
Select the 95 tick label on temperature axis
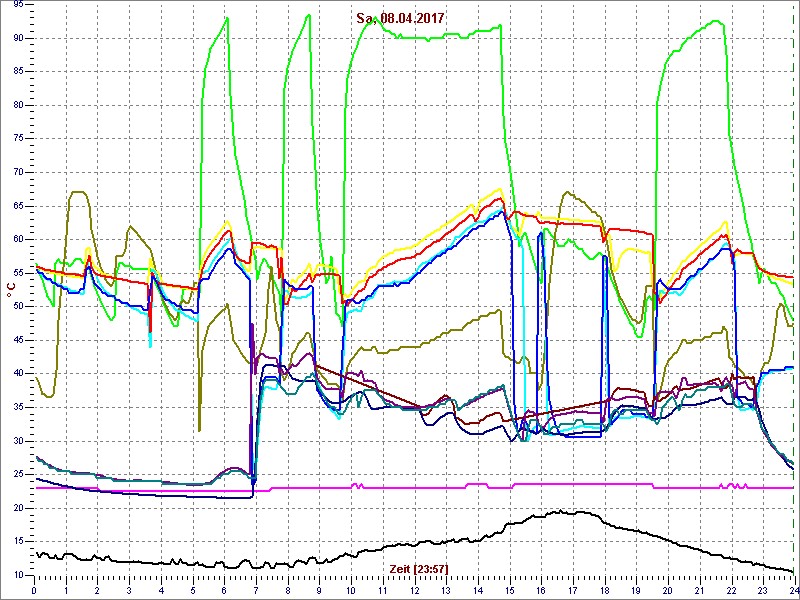pos(17,5)
